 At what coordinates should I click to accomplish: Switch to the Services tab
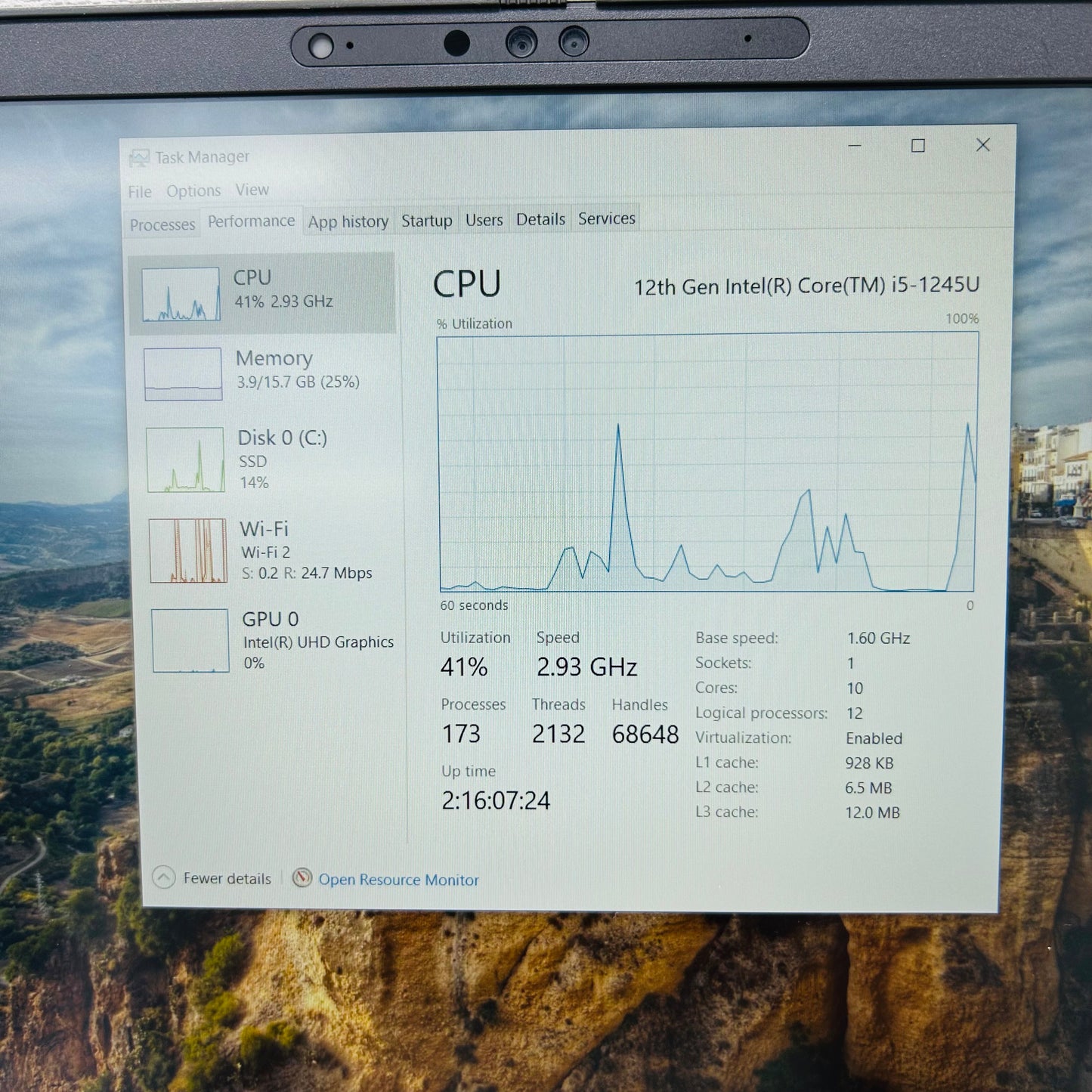[x=606, y=218]
